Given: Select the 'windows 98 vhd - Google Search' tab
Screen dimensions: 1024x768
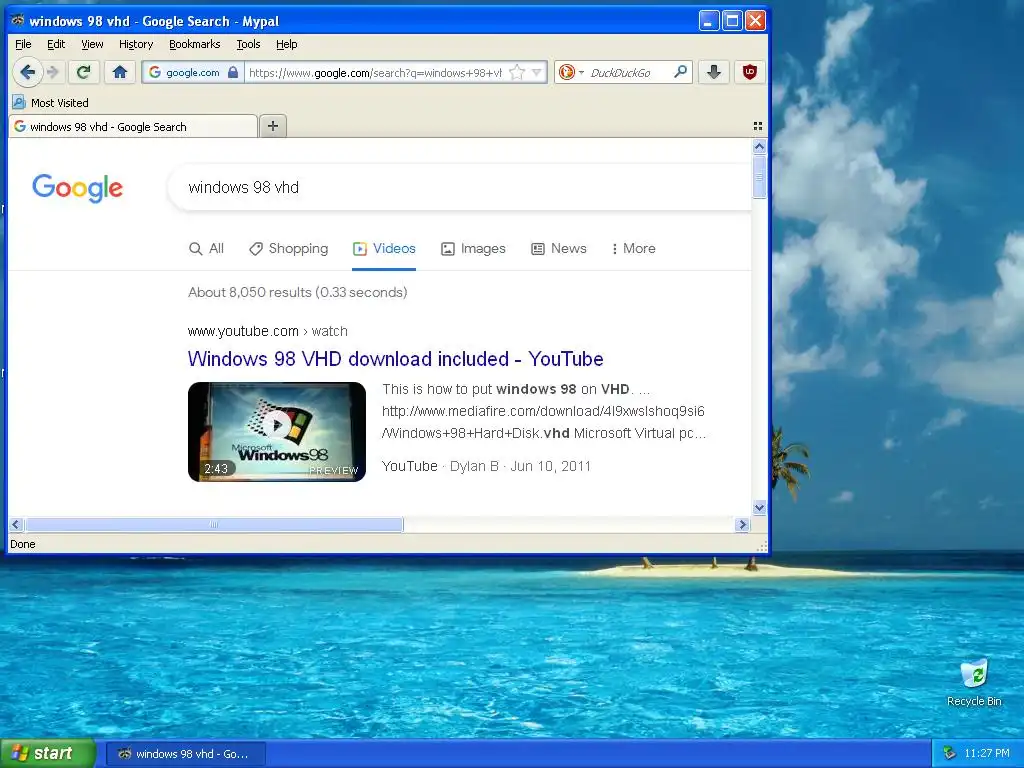Looking at the screenshot, I should coord(133,126).
